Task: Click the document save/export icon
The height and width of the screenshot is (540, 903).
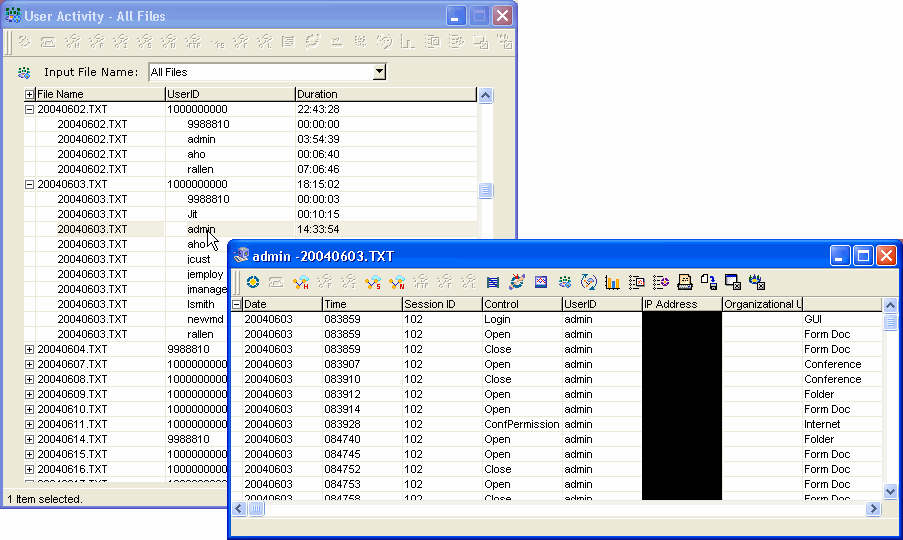Action: pyautogui.click(x=709, y=282)
